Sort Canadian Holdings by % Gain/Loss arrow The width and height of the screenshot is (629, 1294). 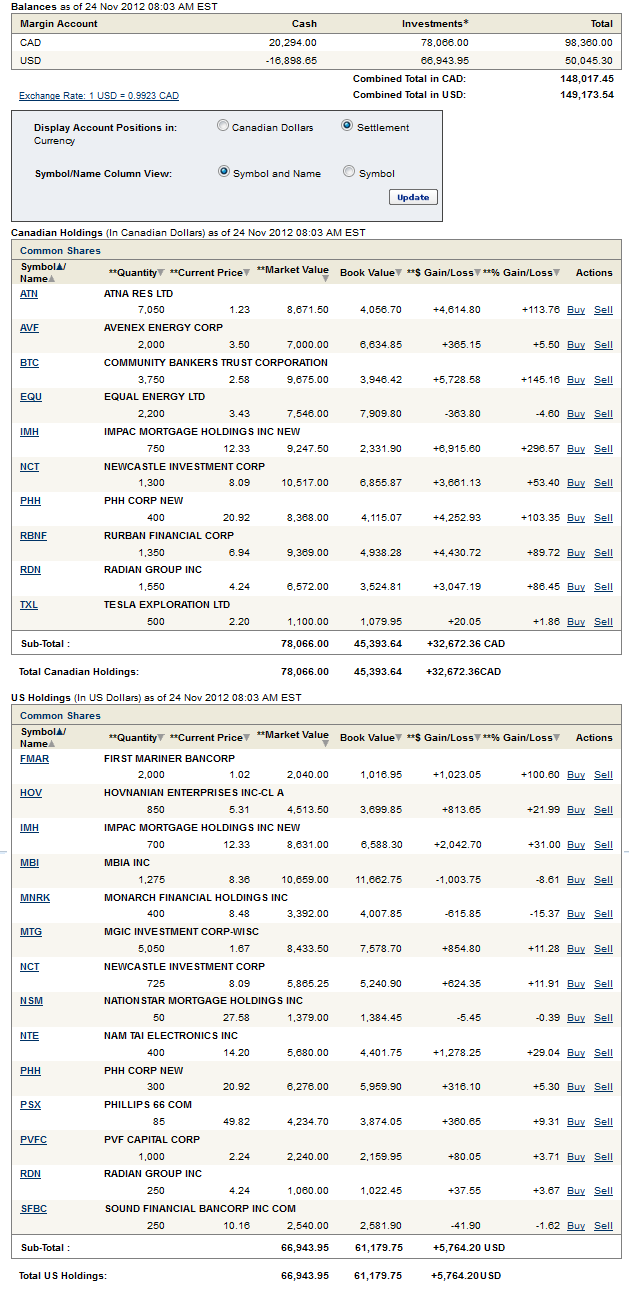tap(557, 273)
